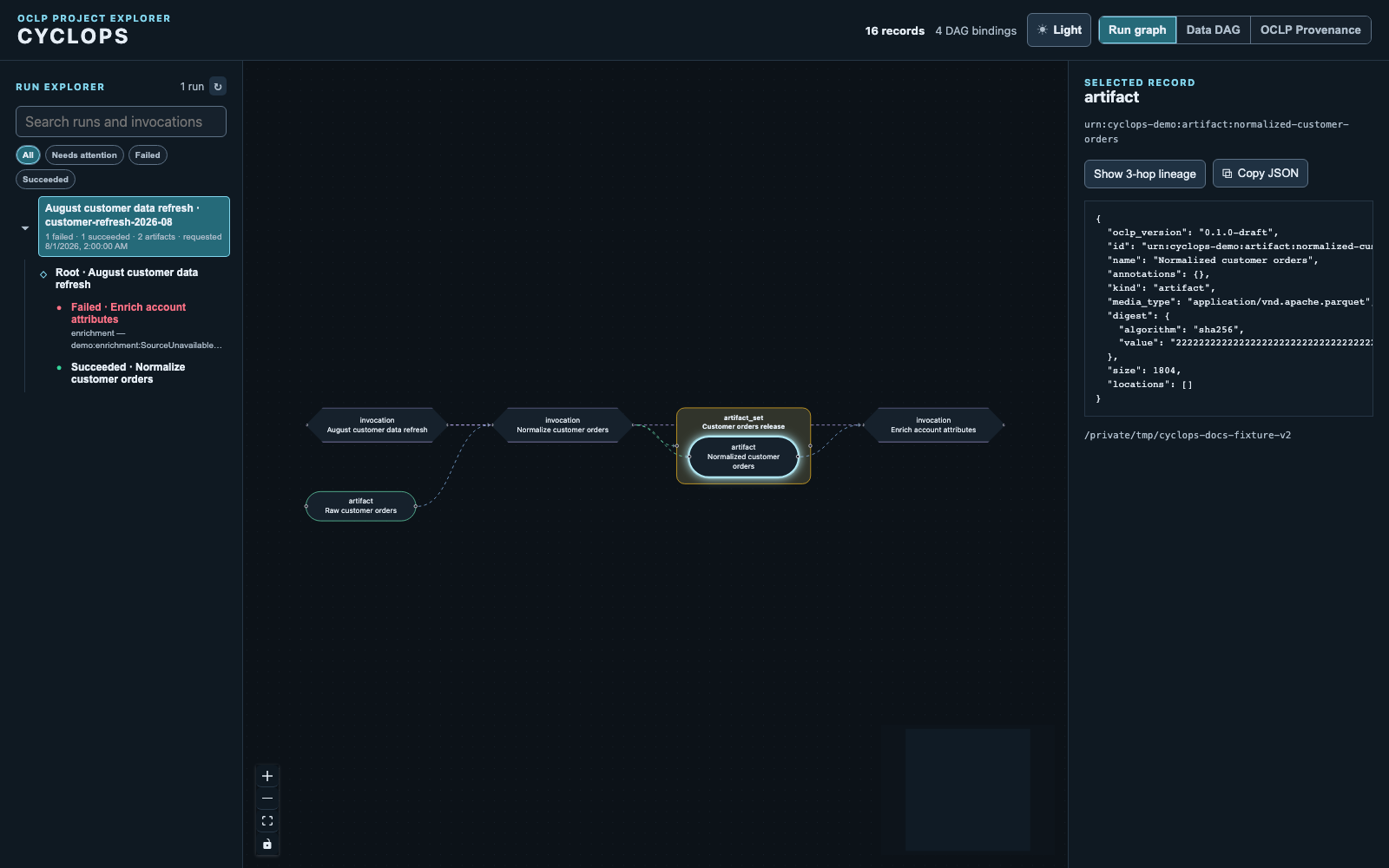Click the graph minimap overview

pos(968,790)
